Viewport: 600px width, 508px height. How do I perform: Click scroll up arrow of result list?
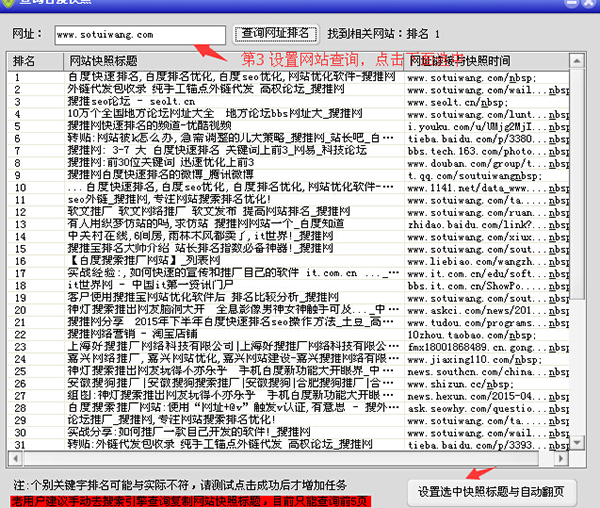[577, 61]
